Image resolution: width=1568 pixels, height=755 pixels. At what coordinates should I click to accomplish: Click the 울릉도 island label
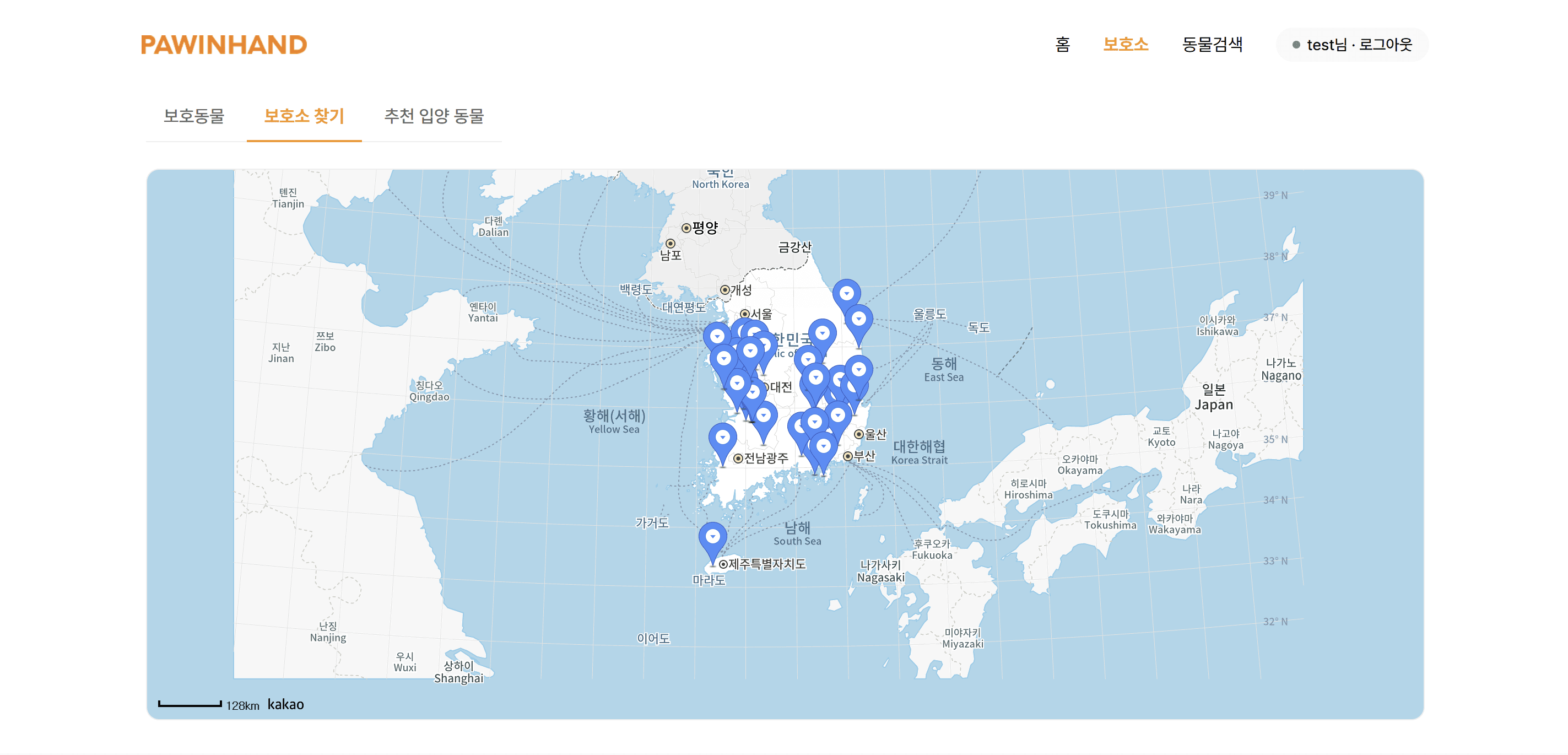coord(929,314)
